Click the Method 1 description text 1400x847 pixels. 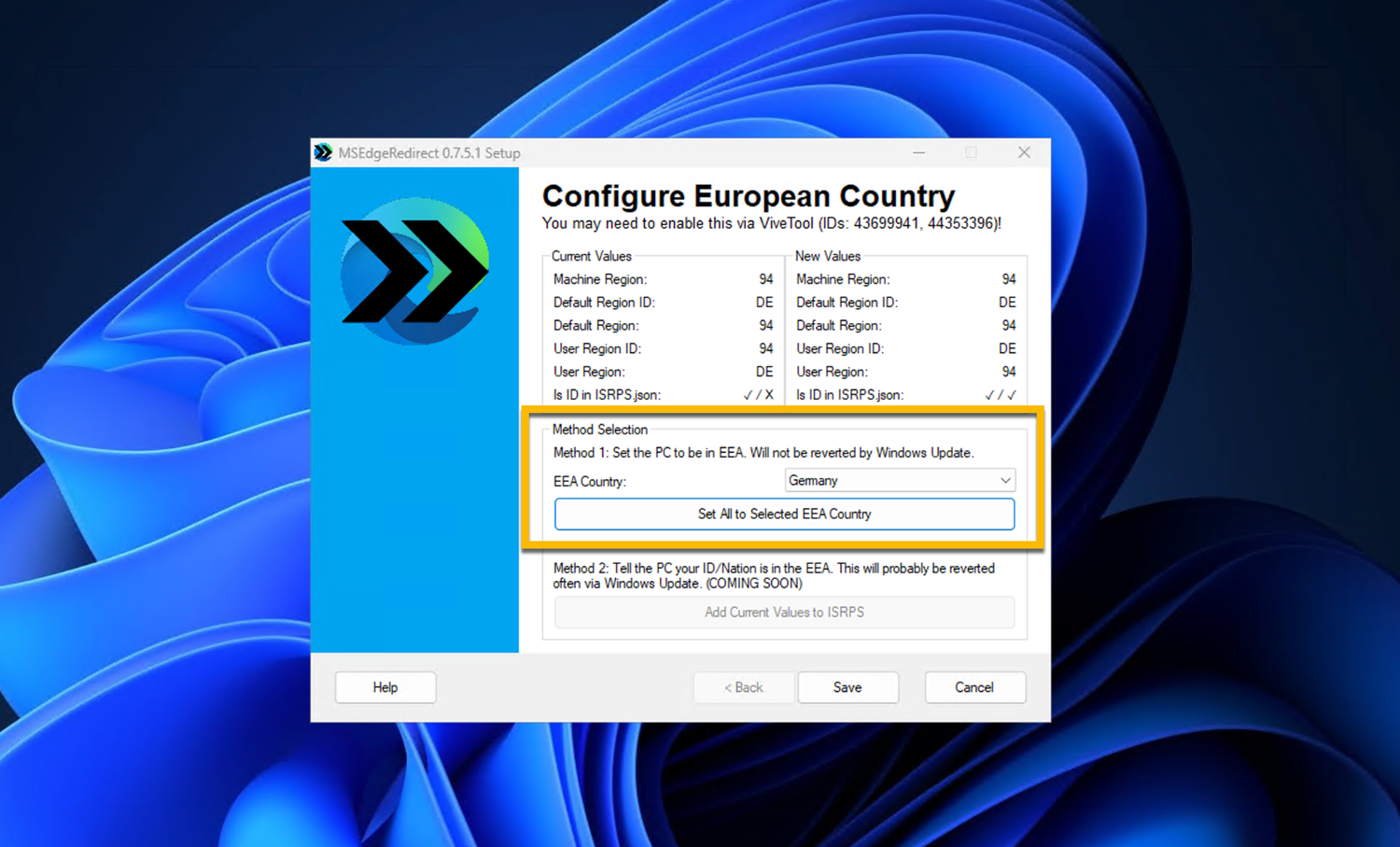[763, 453]
